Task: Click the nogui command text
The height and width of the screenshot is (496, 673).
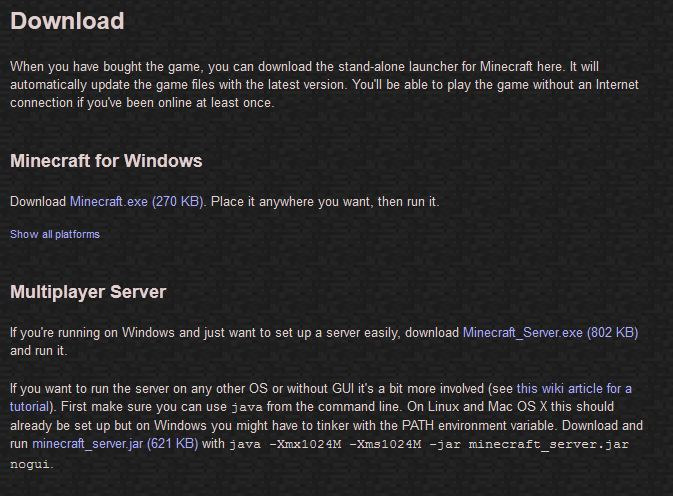Action: [30, 464]
